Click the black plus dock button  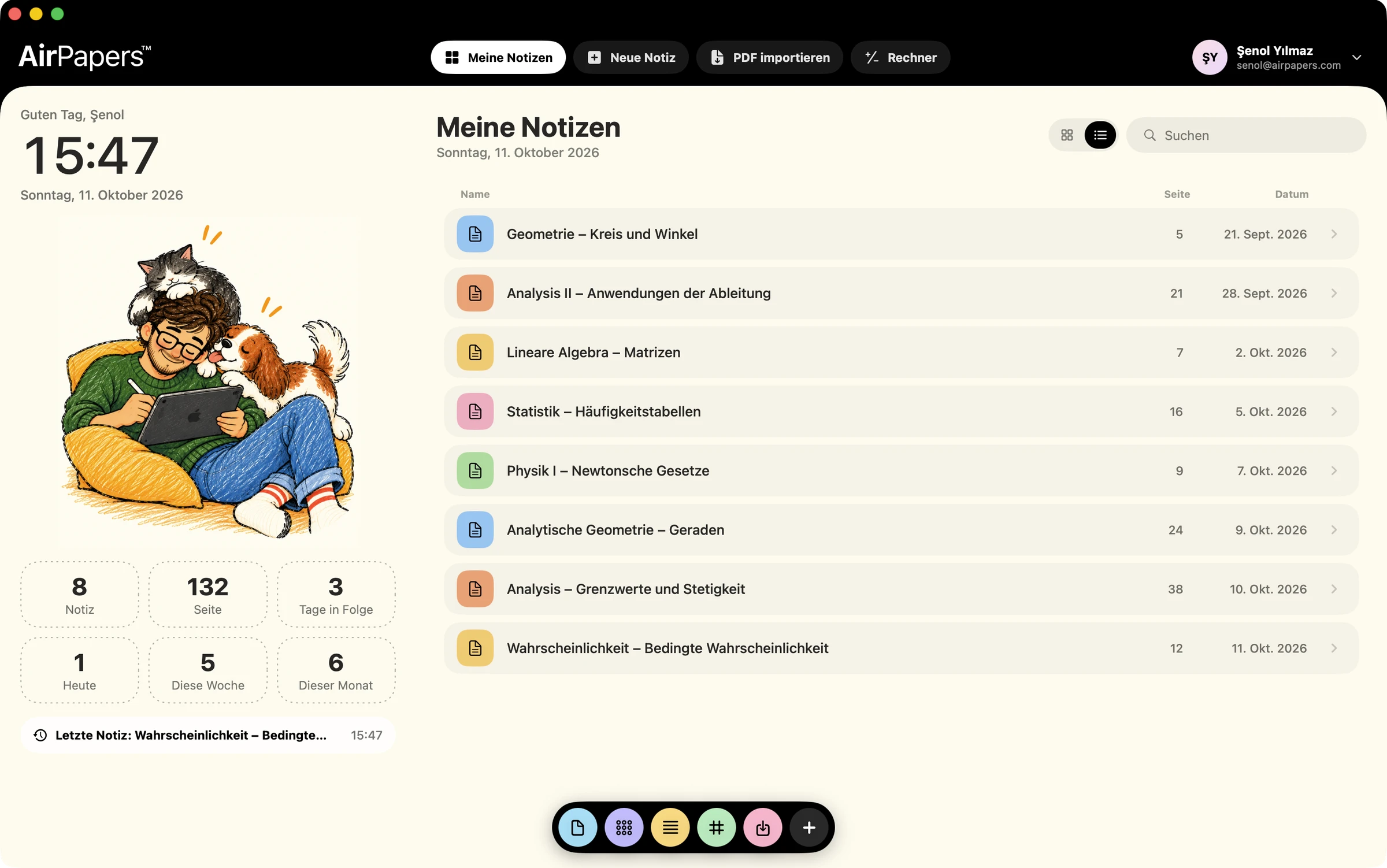[809, 828]
